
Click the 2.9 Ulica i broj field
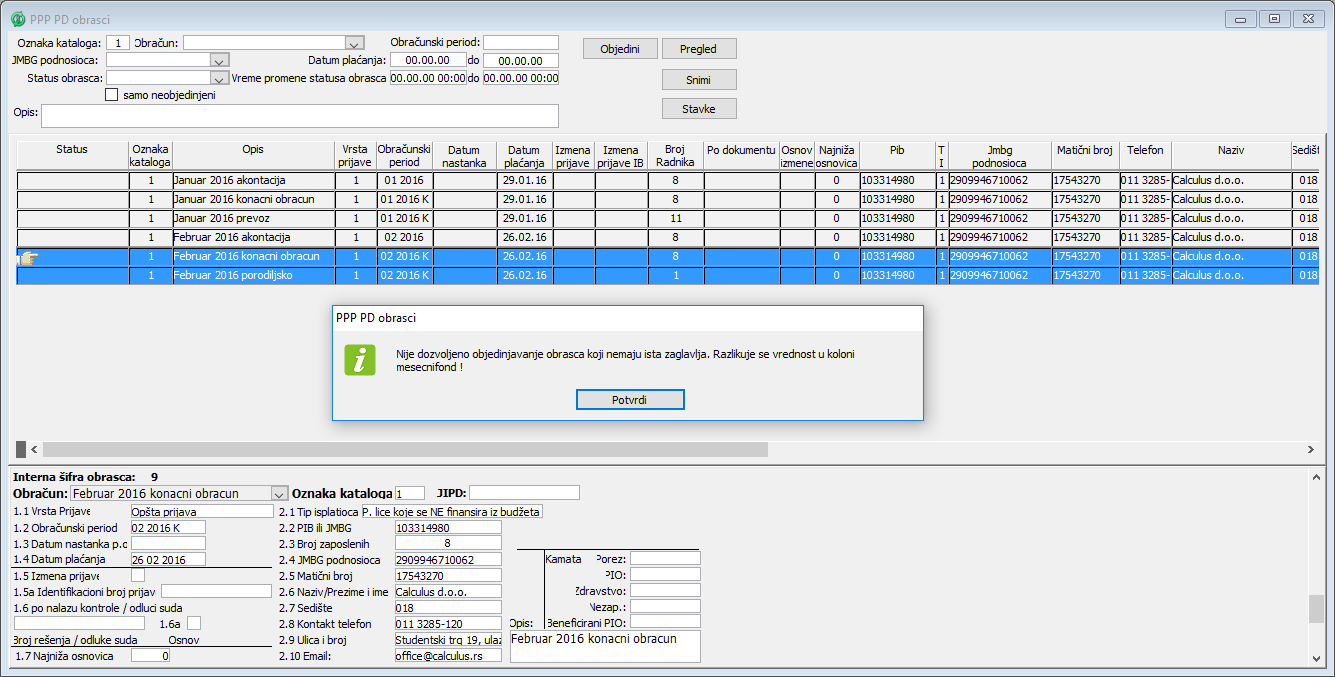click(x=448, y=640)
